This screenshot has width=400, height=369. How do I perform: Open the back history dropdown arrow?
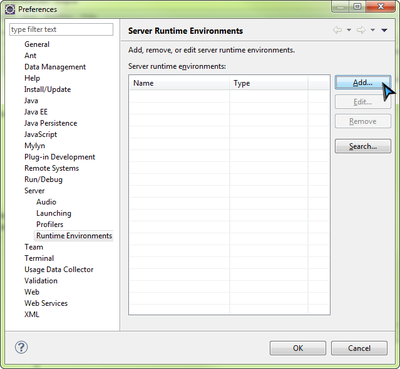click(349, 30)
